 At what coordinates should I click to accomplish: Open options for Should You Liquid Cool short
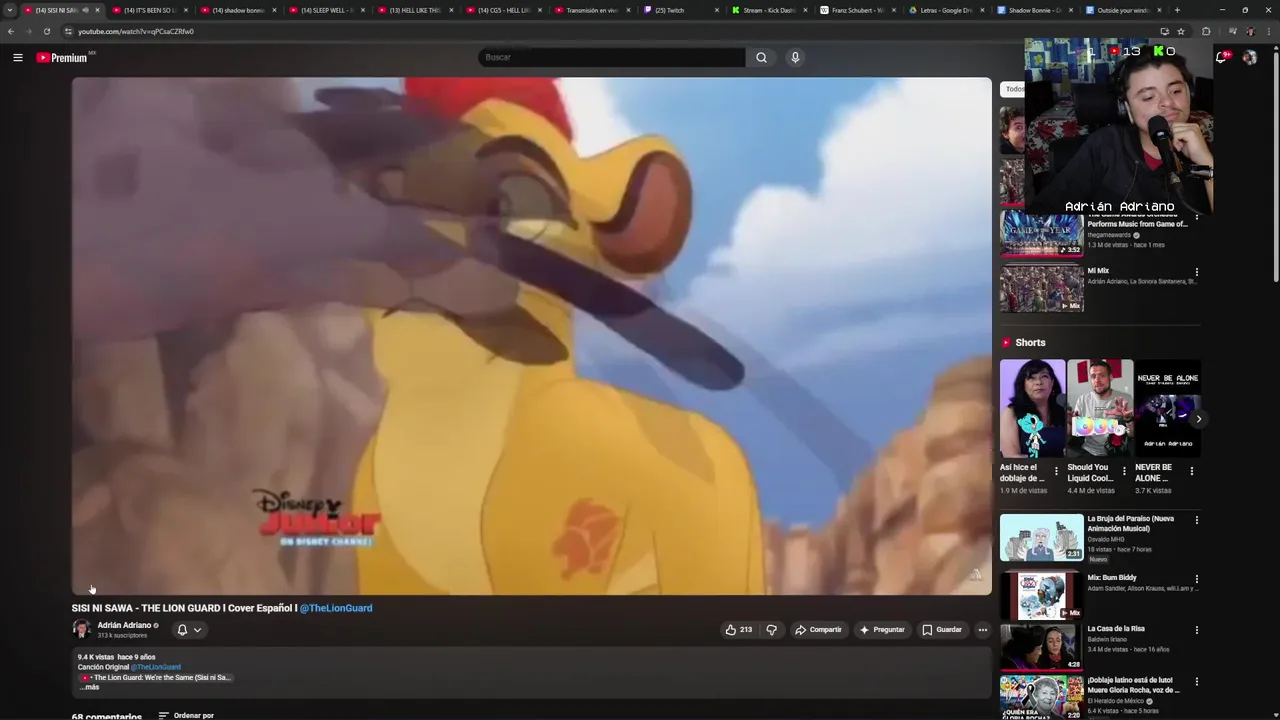pos(1124,471)
